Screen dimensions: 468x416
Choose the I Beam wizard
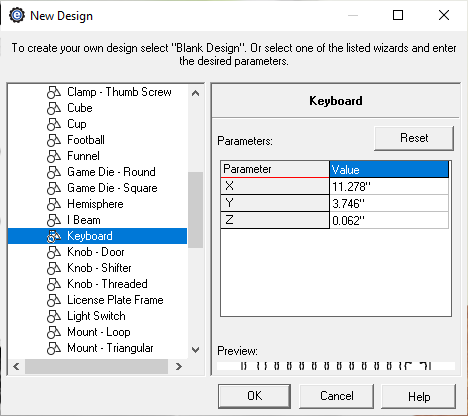84,220
